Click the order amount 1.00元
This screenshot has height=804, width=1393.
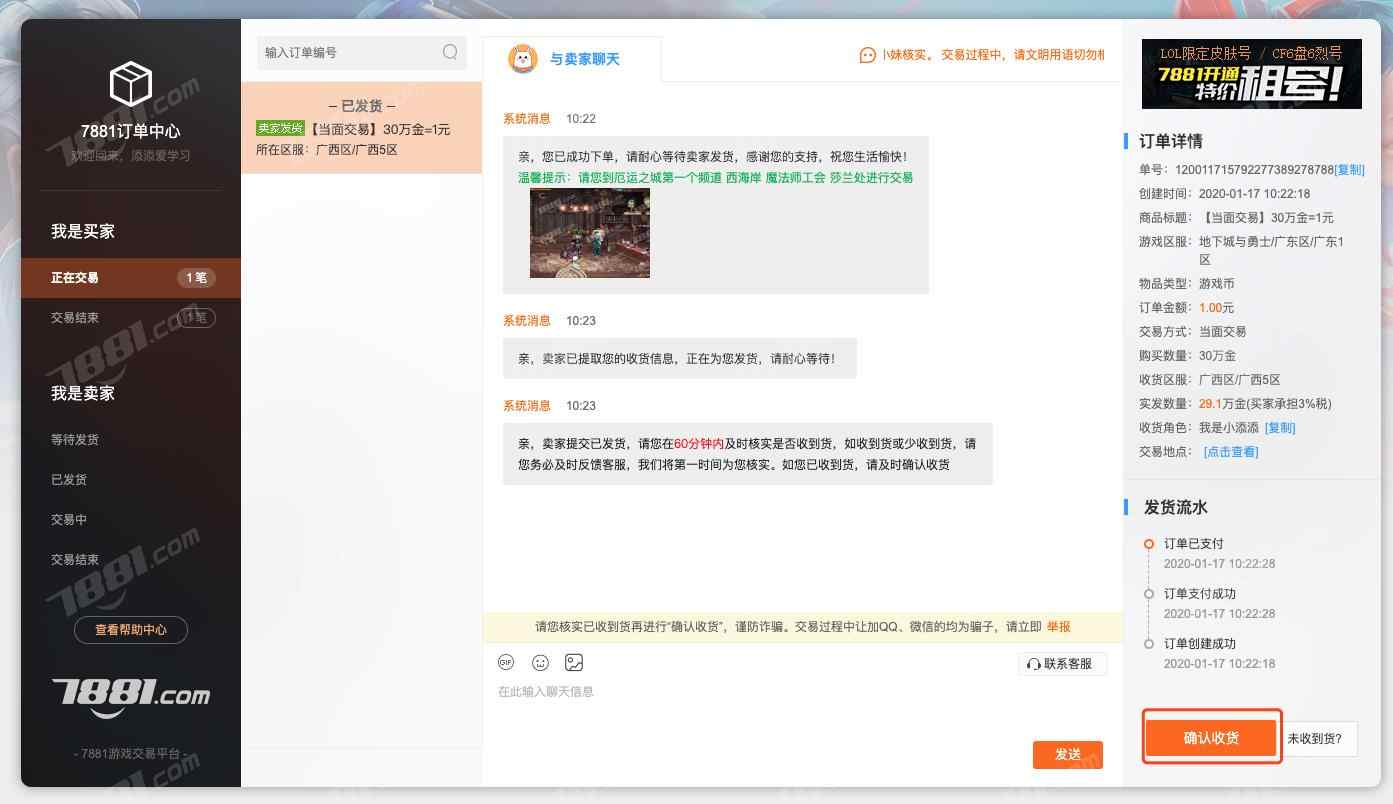1217,308
